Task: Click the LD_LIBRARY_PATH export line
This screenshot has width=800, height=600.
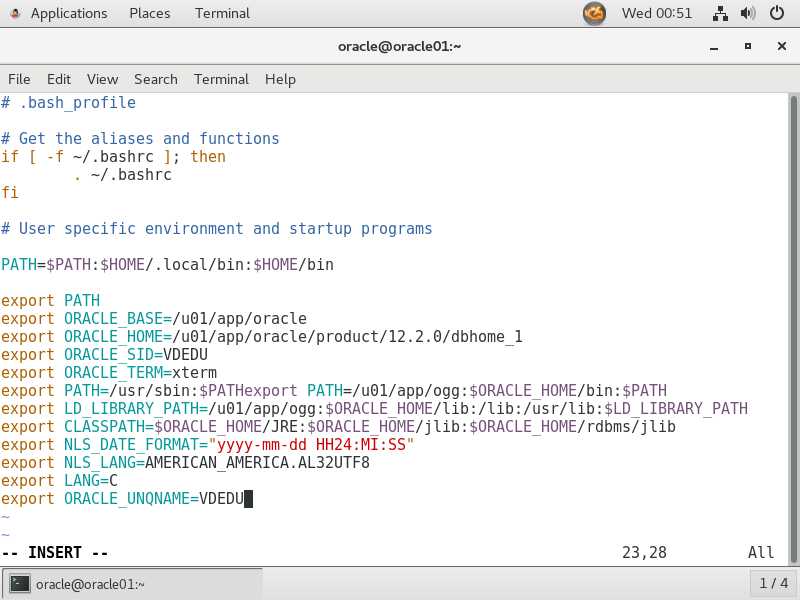Action: coord(374,409)
